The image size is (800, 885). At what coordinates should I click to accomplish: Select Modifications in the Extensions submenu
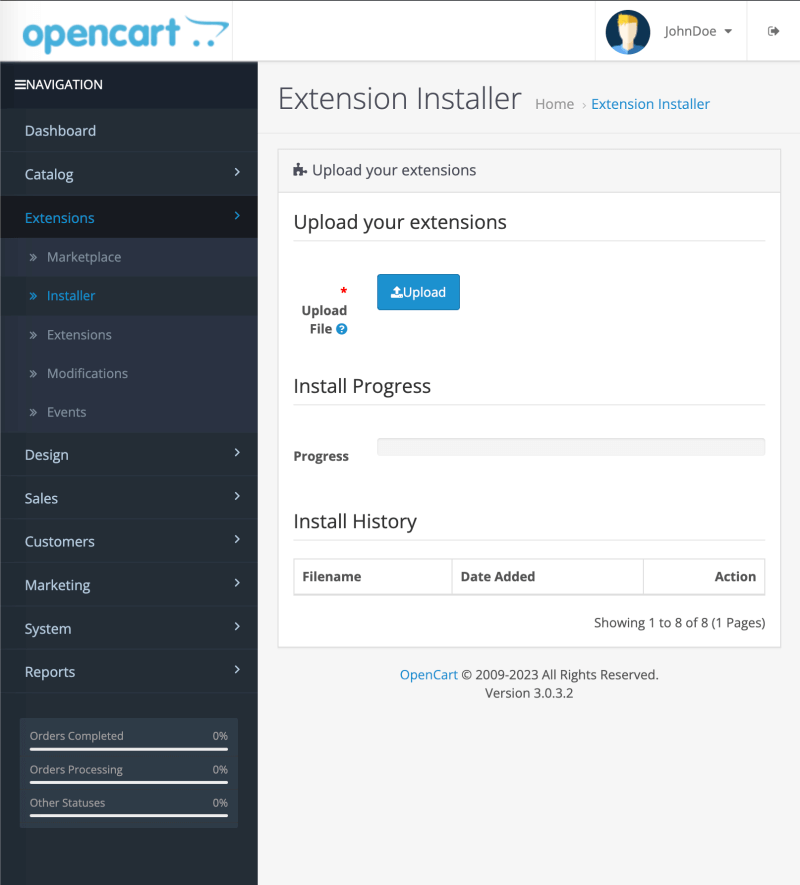(87, 374)
